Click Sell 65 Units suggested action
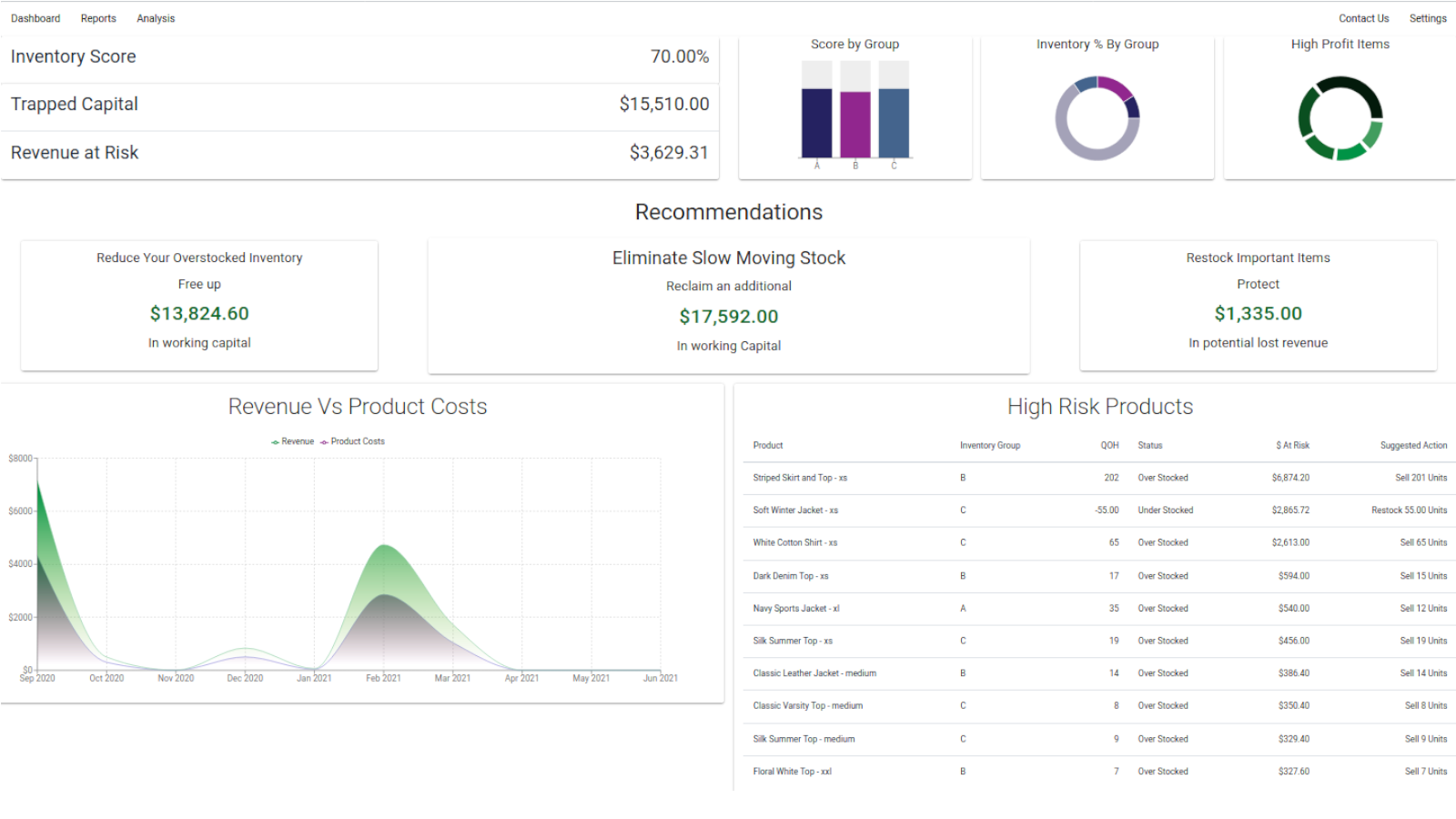 pyautogui.click(x=1423, y=542)
